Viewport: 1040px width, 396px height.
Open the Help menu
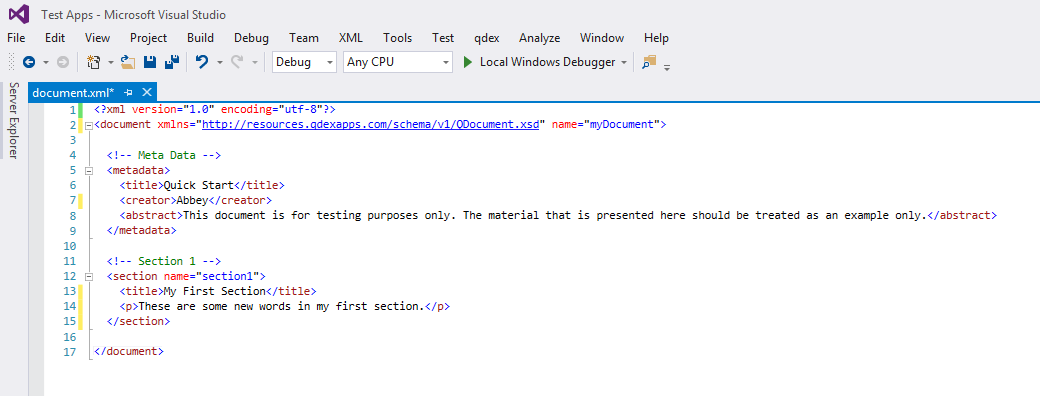click(656, 38)
